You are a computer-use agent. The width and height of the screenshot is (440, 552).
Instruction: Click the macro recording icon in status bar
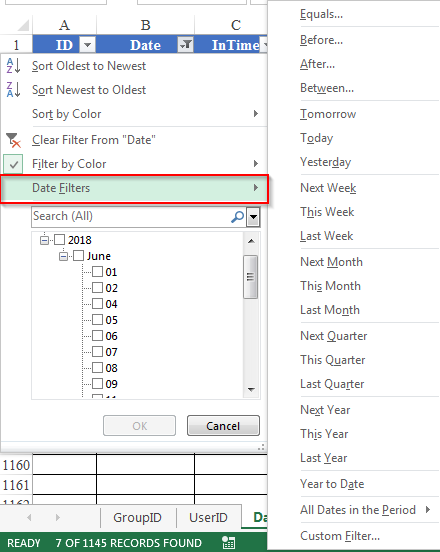228,542
